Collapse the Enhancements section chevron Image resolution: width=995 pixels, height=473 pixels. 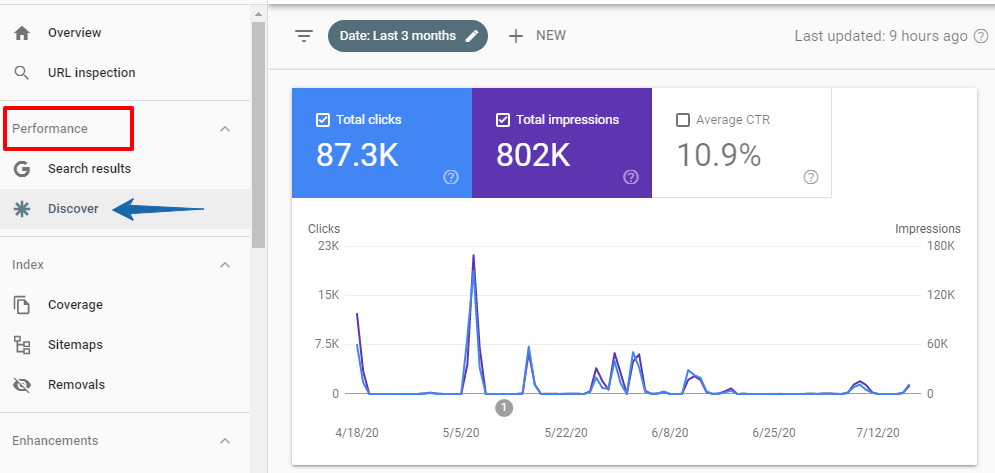coord(225,441)
